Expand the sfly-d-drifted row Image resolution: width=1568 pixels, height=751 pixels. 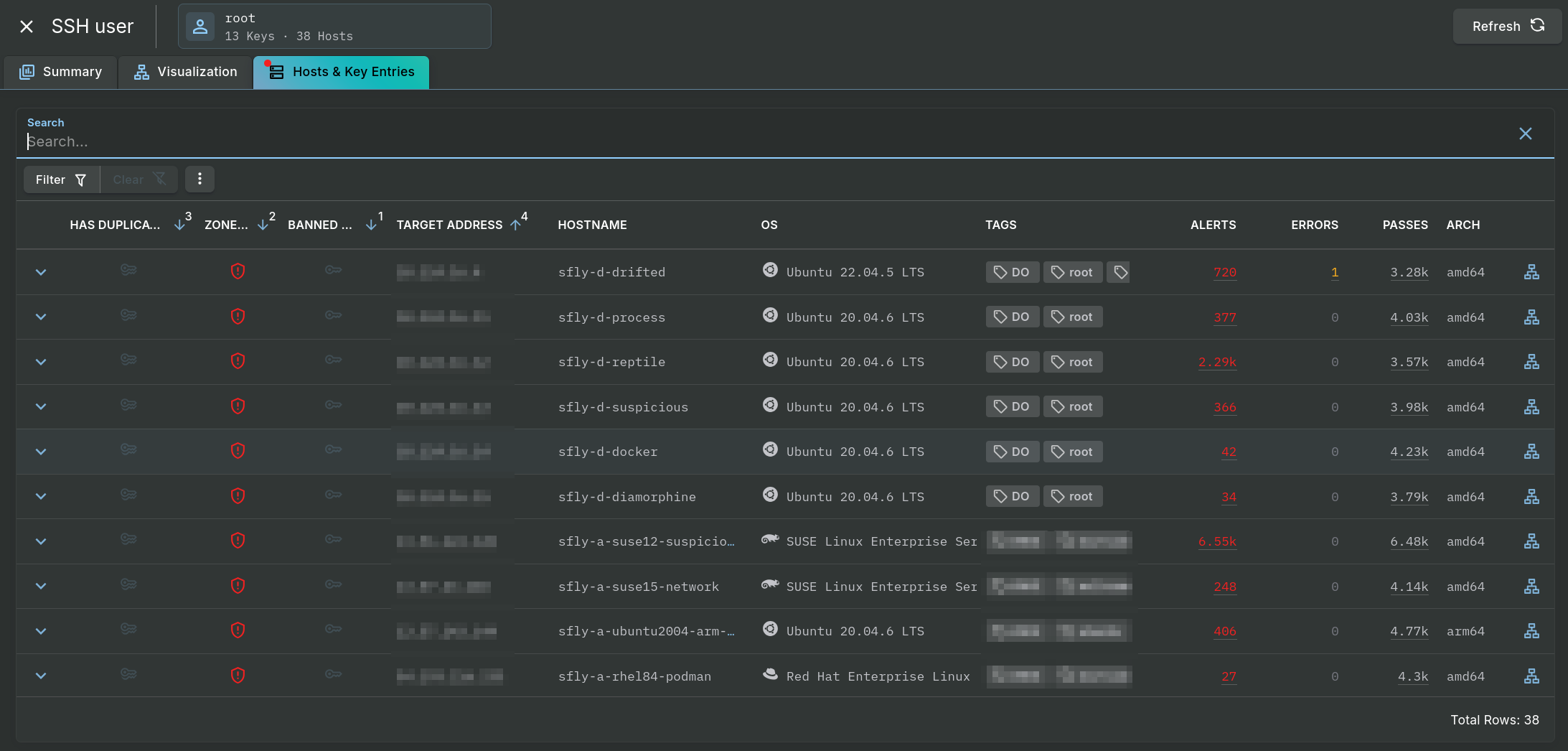click(41, 272)
